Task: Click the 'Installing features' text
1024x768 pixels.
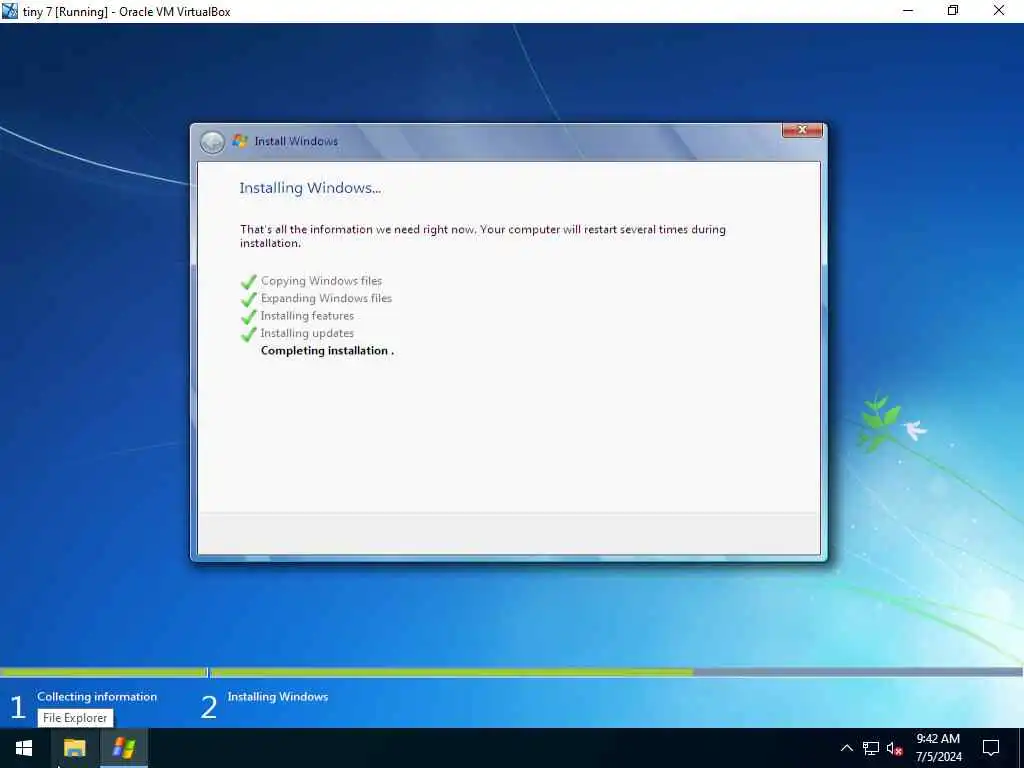Action: [x=307, y=316]
